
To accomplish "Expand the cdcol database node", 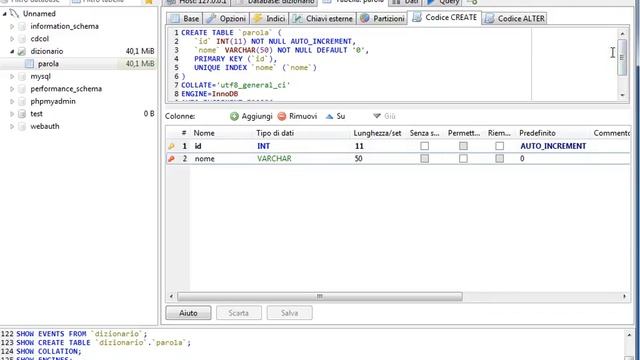I will tap(12, 39).
